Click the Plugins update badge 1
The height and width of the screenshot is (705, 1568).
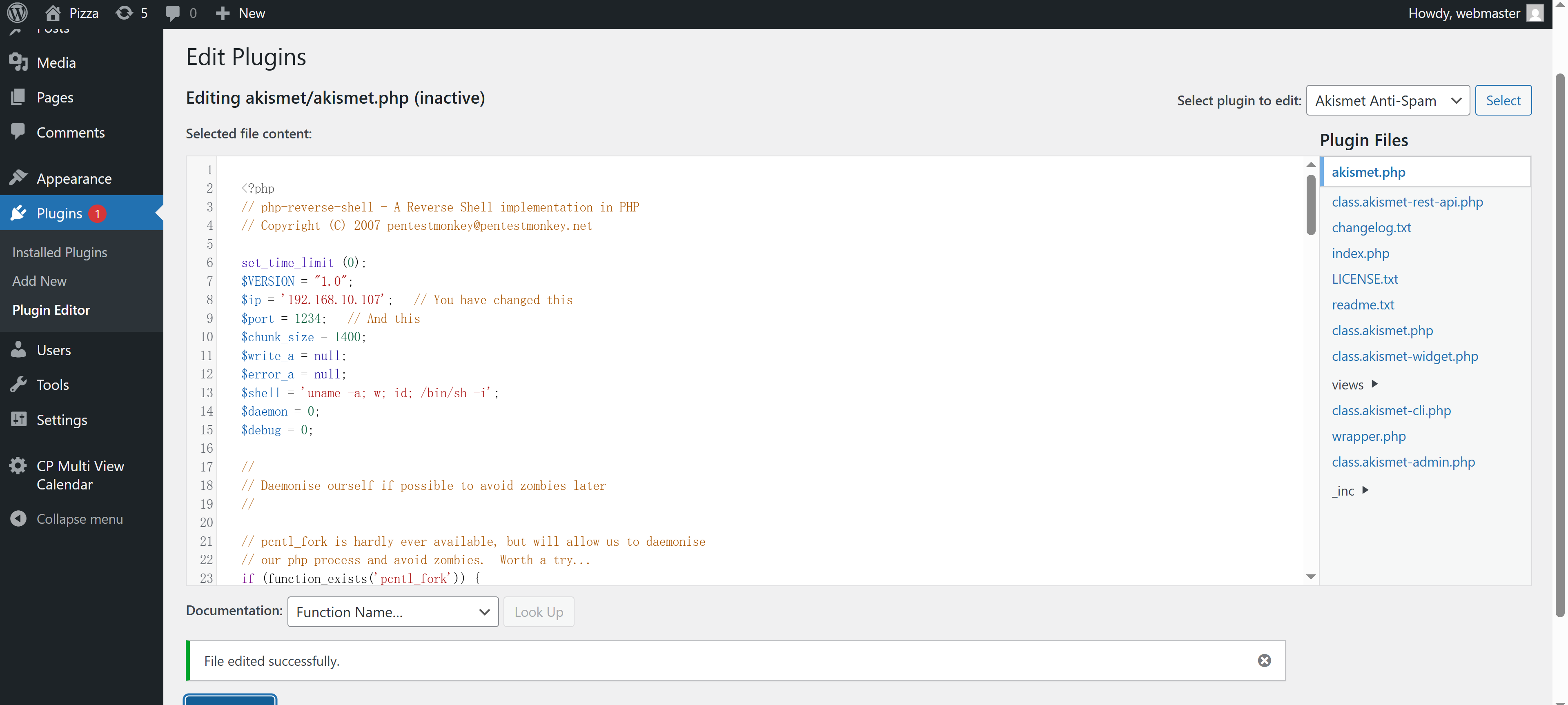98,214
